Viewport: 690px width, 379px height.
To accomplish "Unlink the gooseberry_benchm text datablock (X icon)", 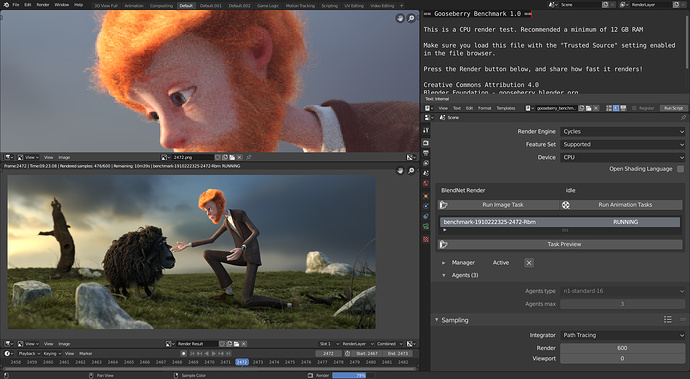I will click(596, 108).
